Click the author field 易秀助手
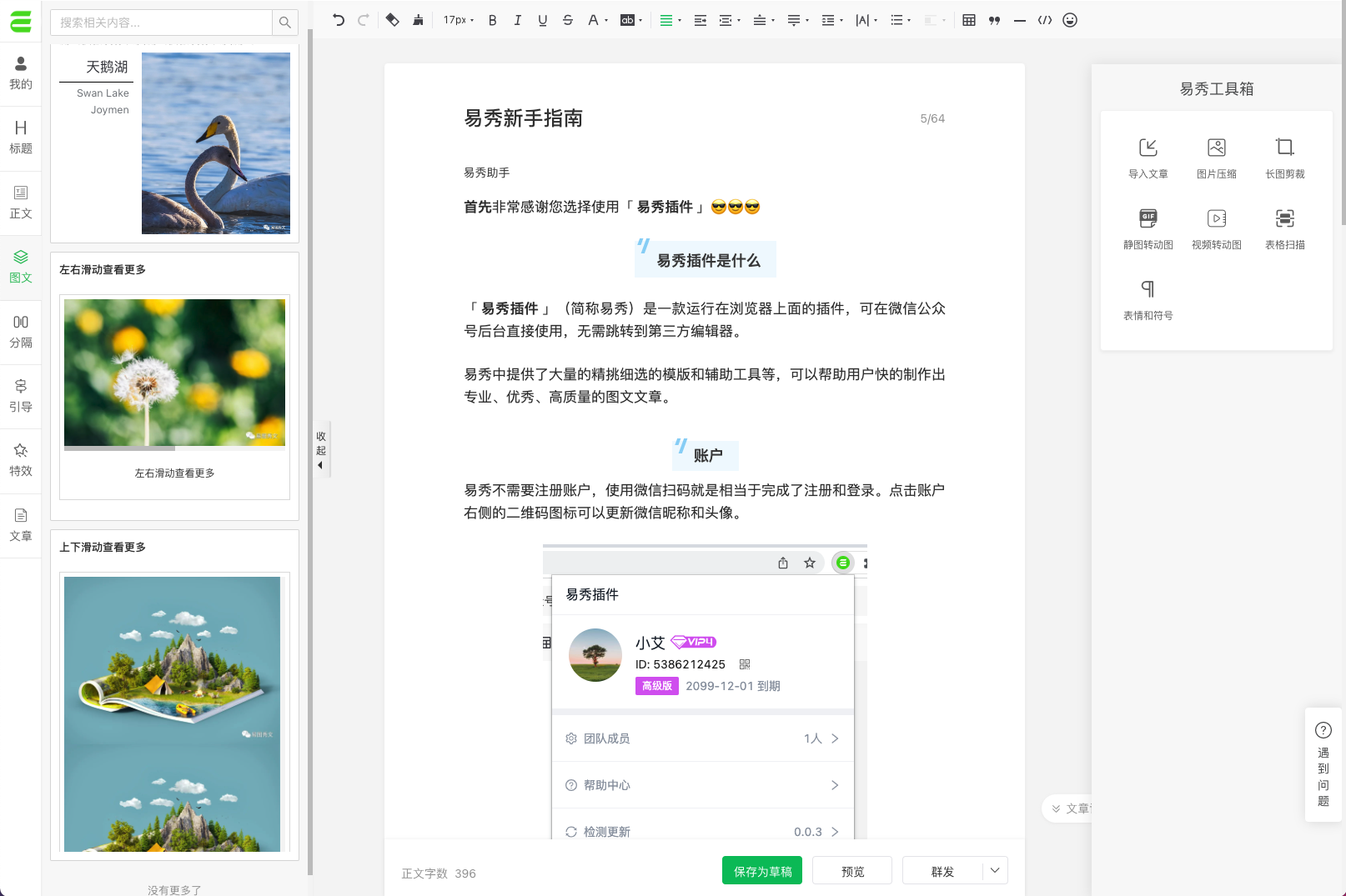1346x896 pixels. coord(487,173)
